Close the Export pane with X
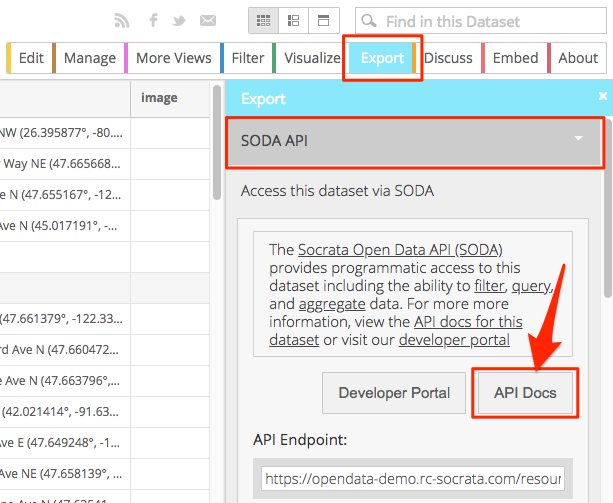The image size is (613, 503). [602, 96]
